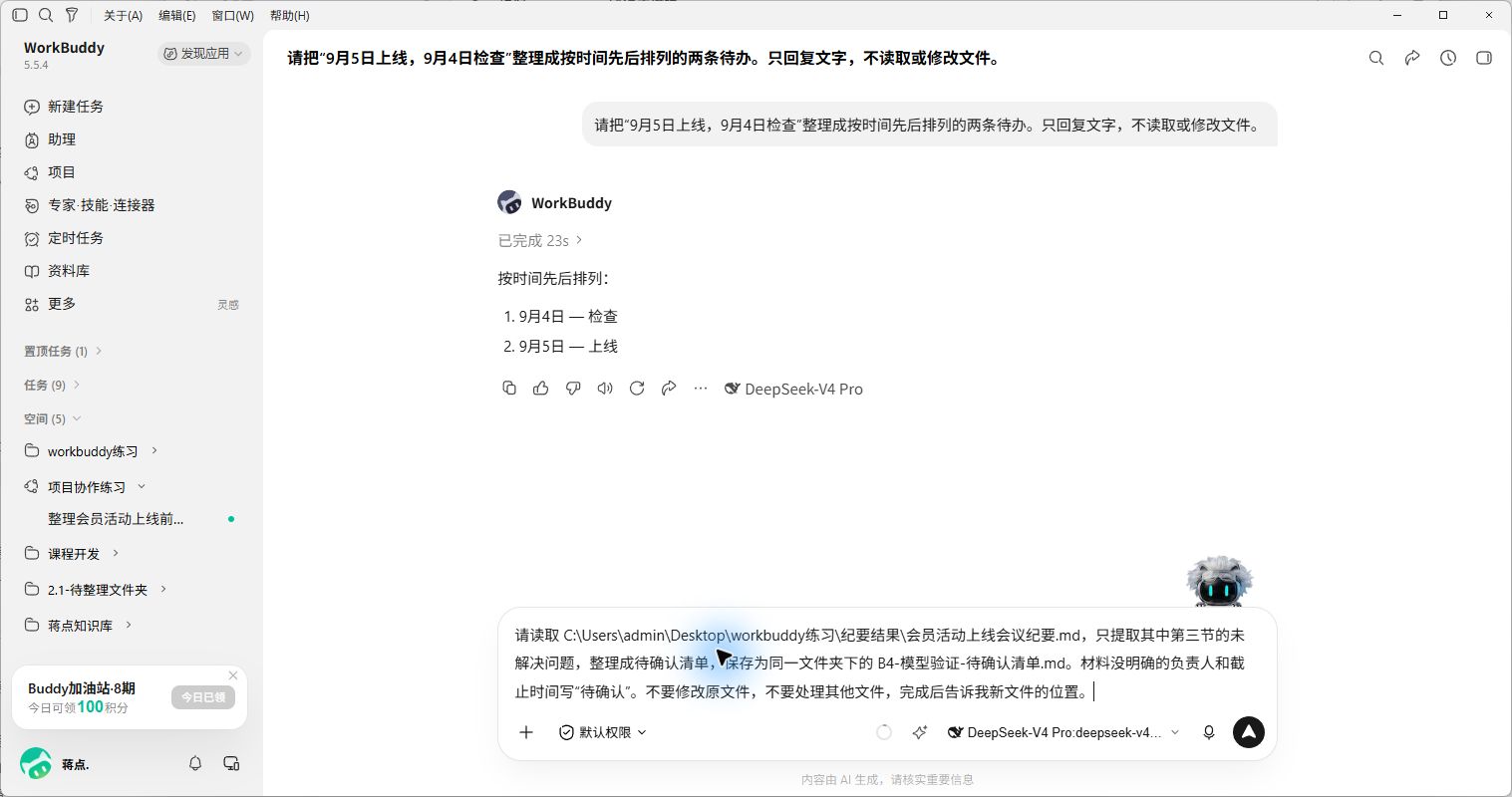Add attachment with plus icon in input box
This screenshot has height=797, width=1512.
526,732
